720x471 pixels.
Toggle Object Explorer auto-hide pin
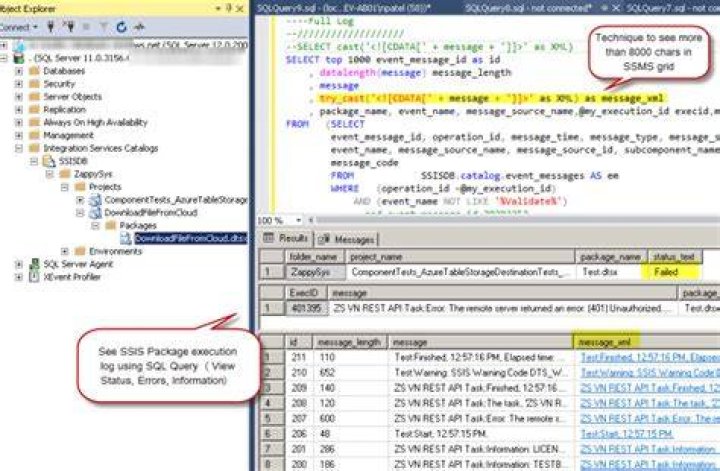(229, 8)
